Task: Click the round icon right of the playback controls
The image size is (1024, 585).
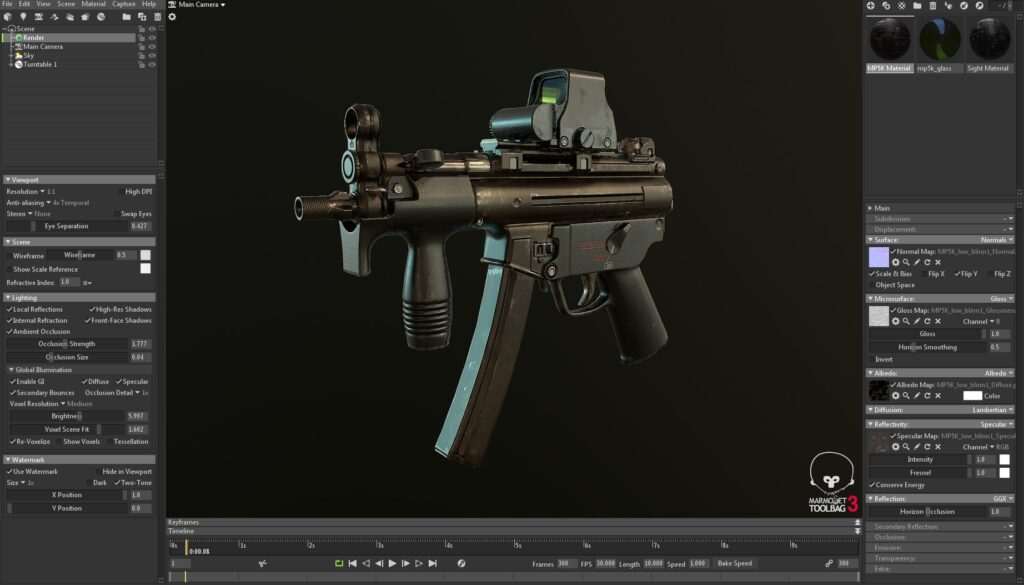Action: [x=462, y=563]
